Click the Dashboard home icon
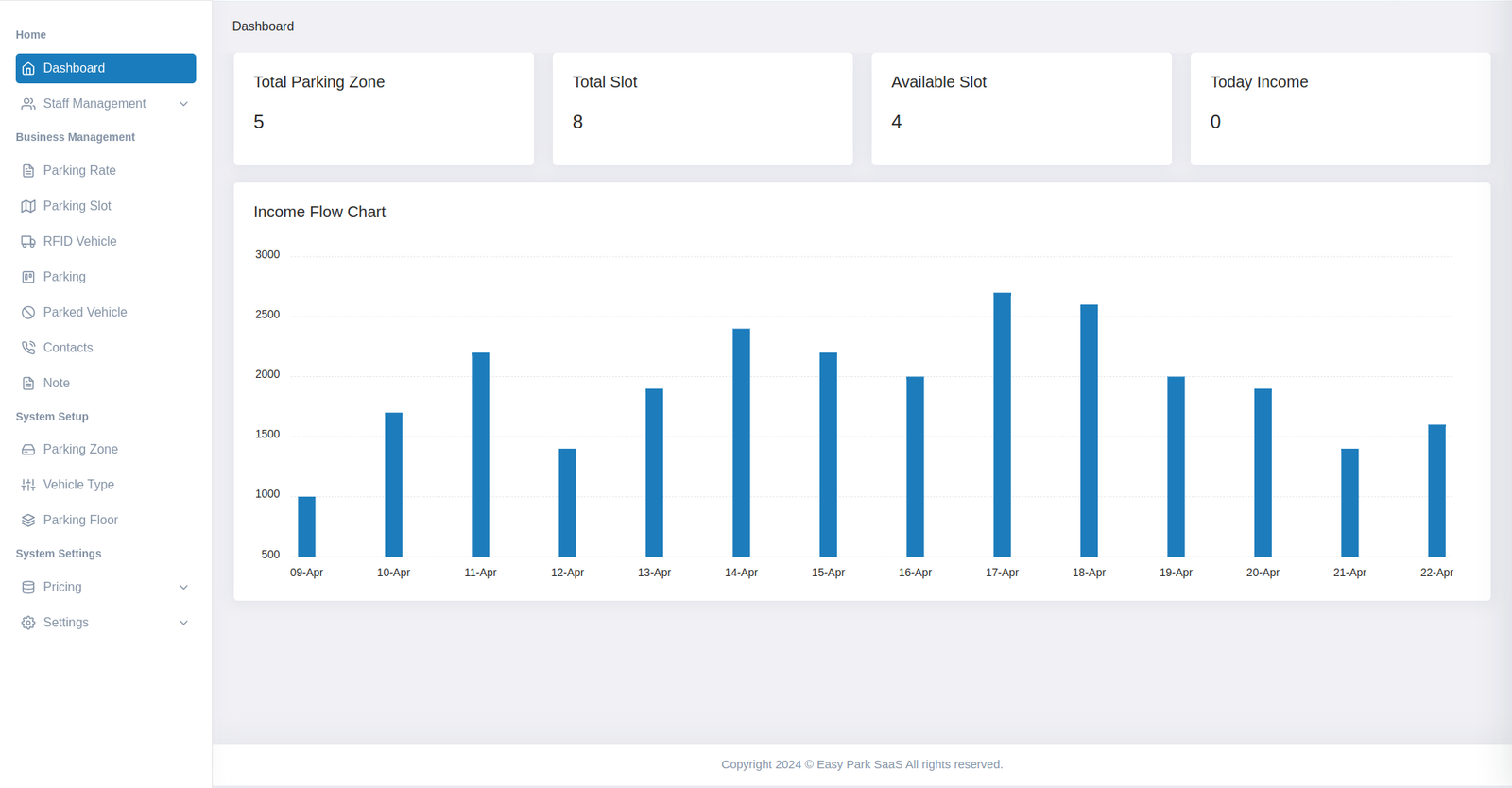This screenshot has height=788, width=1512. pyautogui.click(x=28, y=68)
